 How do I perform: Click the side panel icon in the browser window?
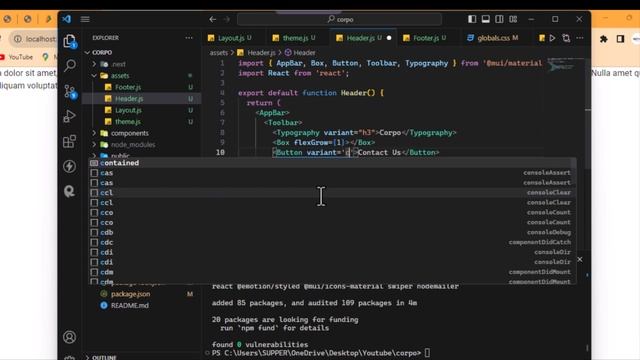620,39
